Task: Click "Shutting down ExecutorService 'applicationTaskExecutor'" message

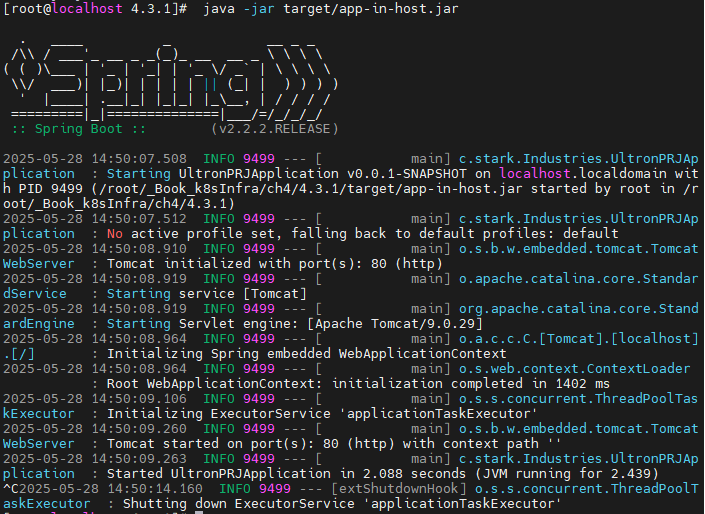Action: (343, 504)
